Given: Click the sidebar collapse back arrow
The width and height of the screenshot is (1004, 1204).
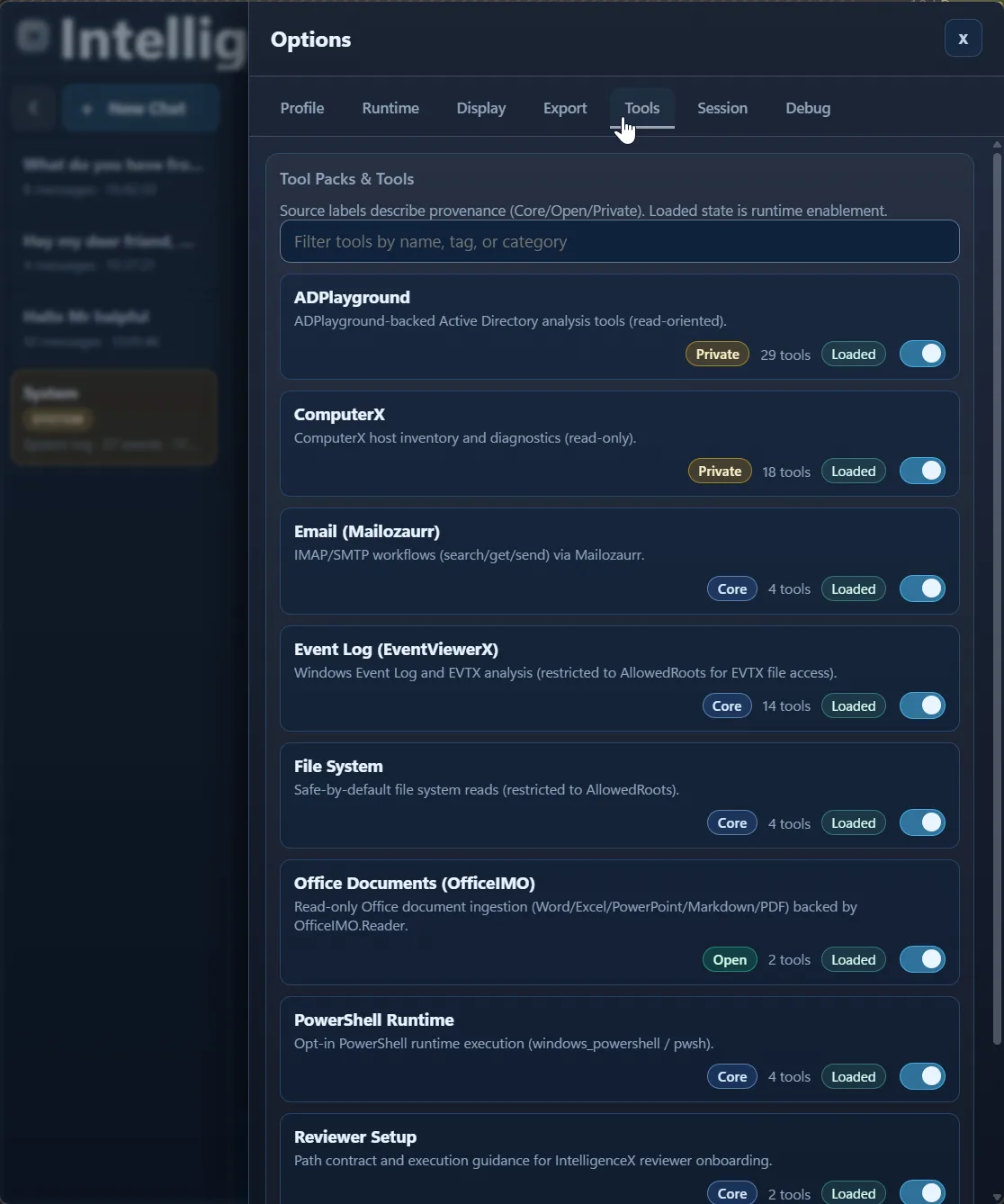Looking at the screenshot, I should pyautogui.click(x=33, y=107).
